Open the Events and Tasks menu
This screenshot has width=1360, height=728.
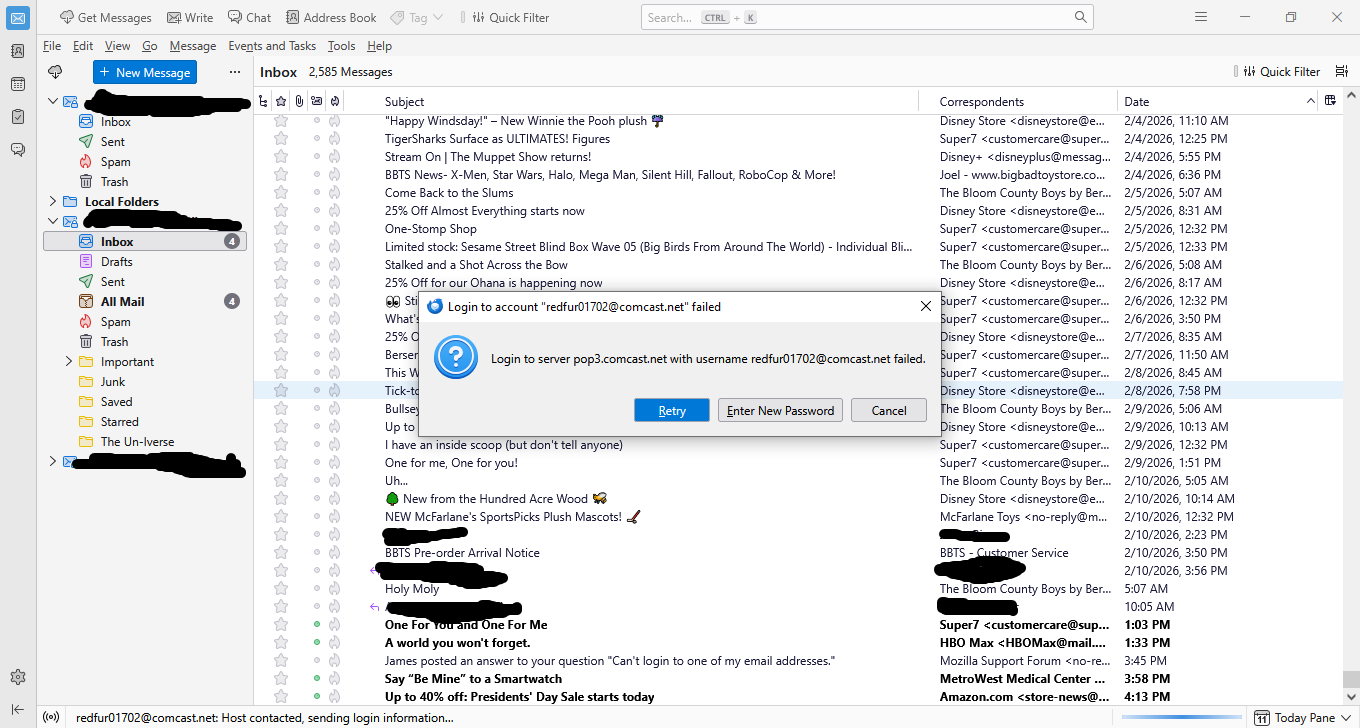pyautogui.click(x=271, y=46)
